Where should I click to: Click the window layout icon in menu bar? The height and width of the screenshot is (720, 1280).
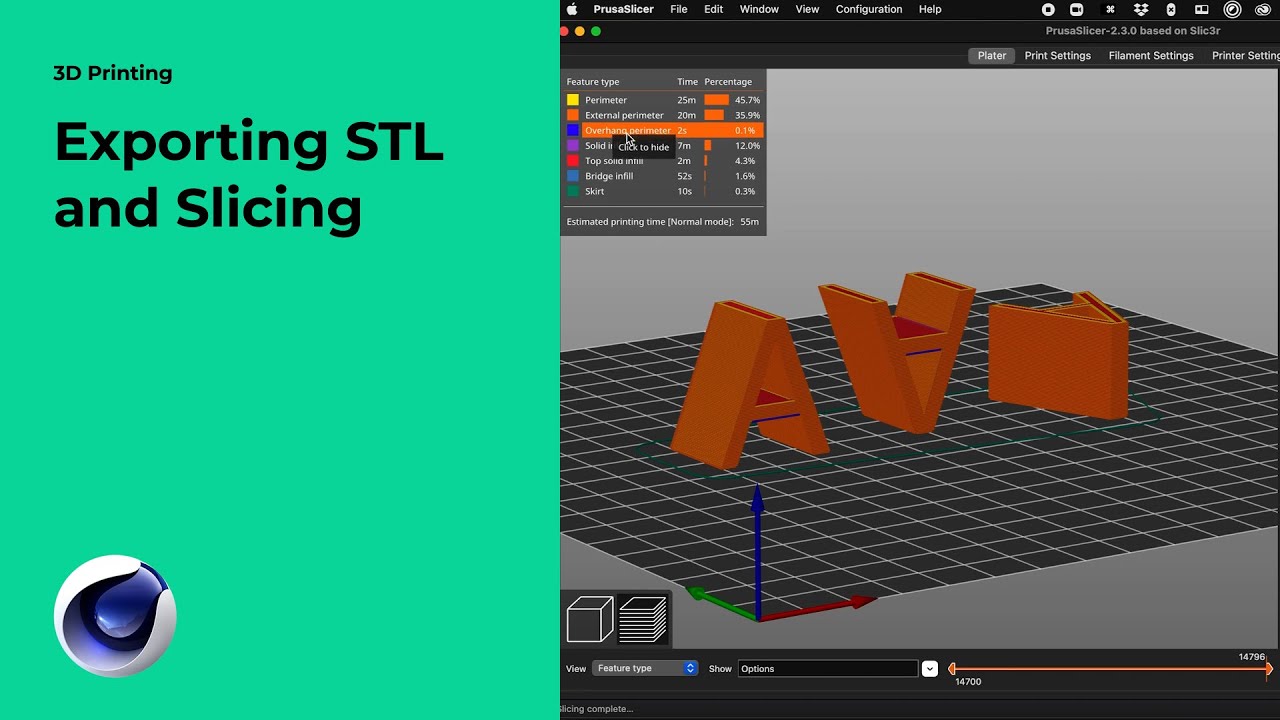click(1202, 9)
